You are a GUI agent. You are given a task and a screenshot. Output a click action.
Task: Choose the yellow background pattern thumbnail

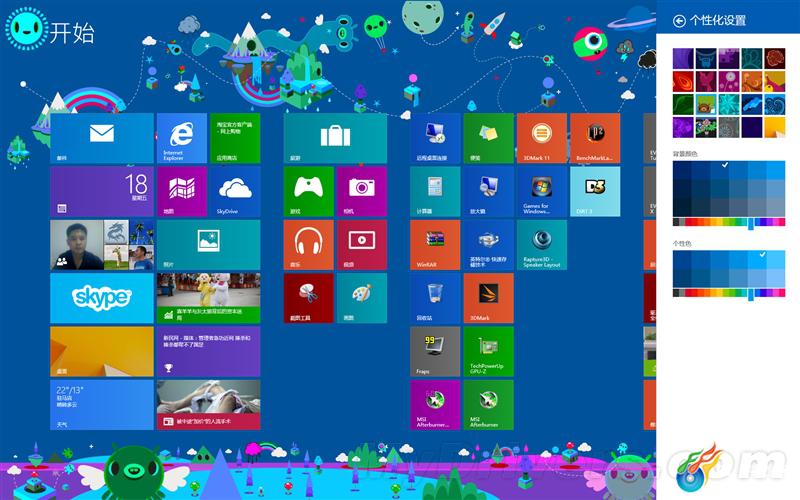[x=774, y=128]
